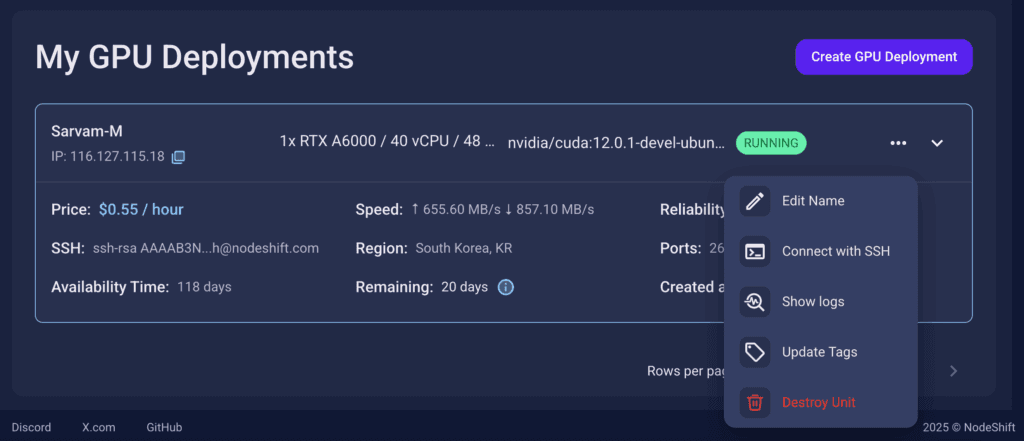Click the terminal icon for SSH connection
The image size is (1024, 441).
pos(755,252)
